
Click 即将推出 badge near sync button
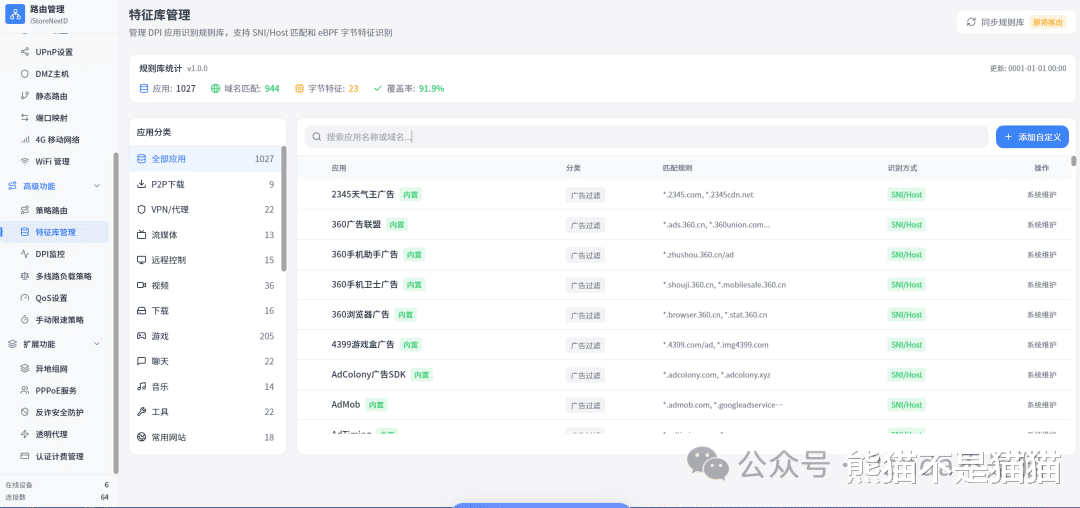click(x=1048, y=22)
